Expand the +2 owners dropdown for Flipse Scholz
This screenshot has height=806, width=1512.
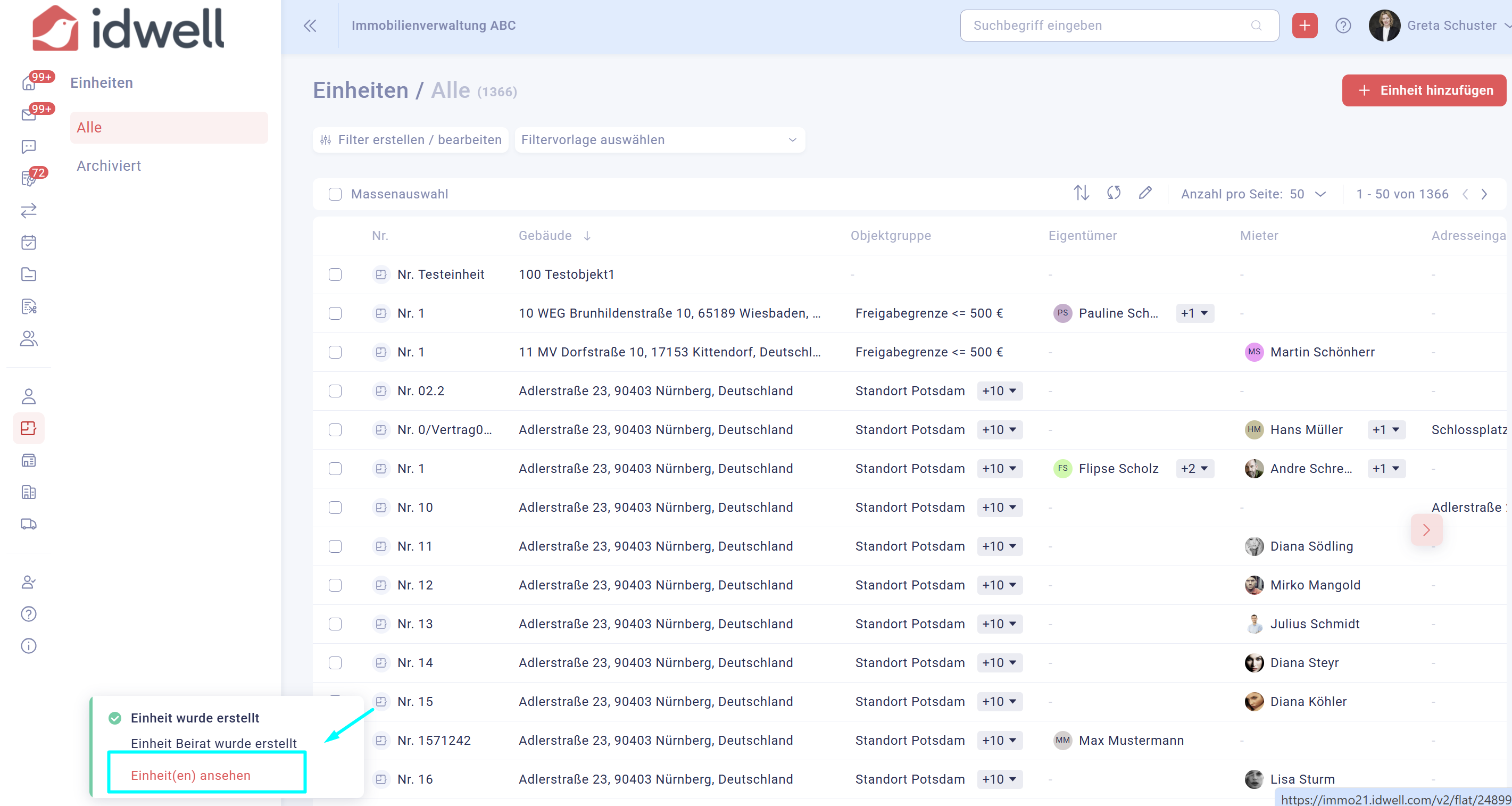point(1195,469)
